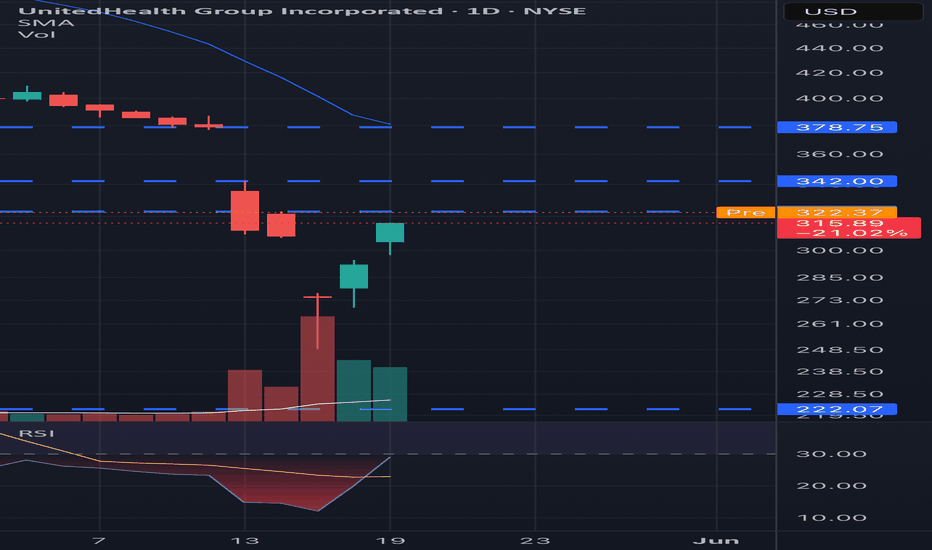Click the 440.00 price axis label
This screenshot has height=550, width=932.
pyautogui.click(x=839, y=48)
